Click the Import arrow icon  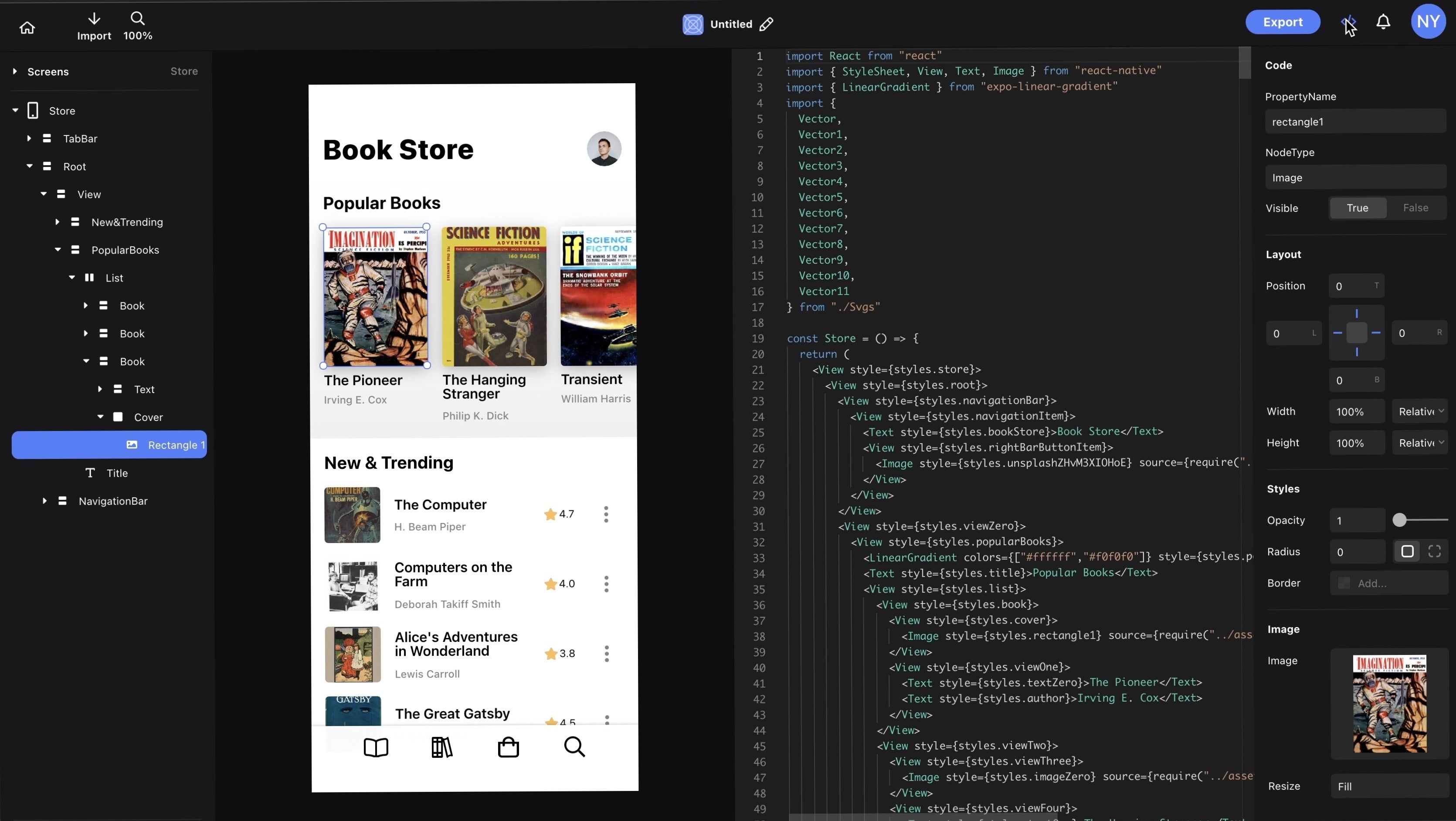pyautogui.click(x=94, y=19)
